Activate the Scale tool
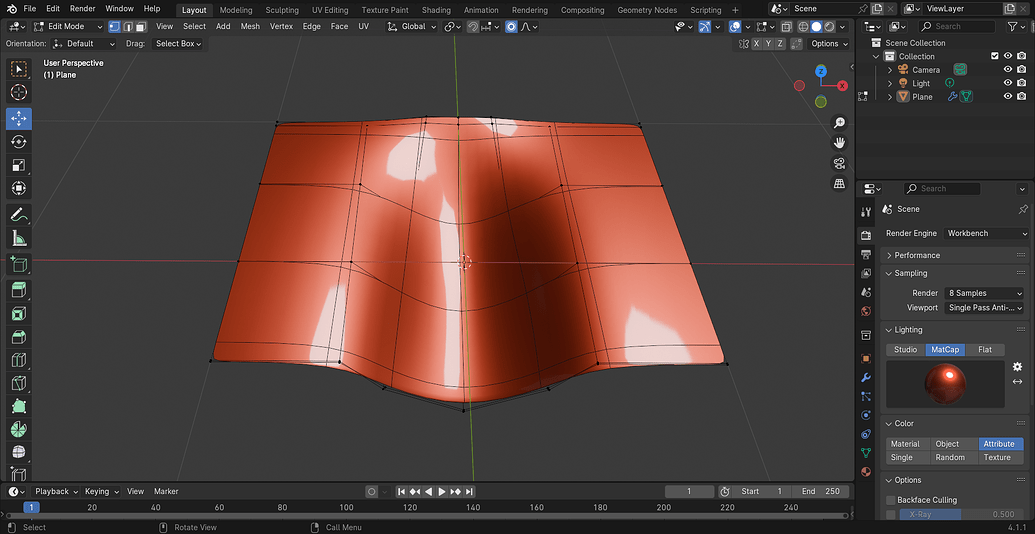Screen dimensions: 1035x534 click(x=19, y=165)
